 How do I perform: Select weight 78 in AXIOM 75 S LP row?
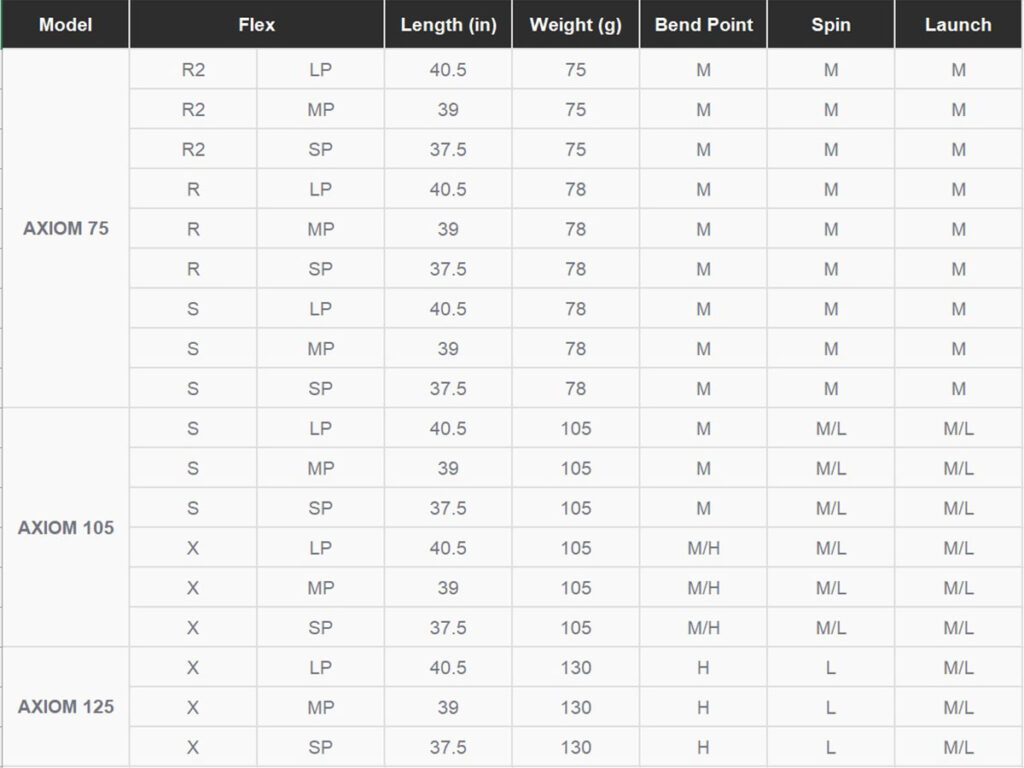tap(575, 309)
